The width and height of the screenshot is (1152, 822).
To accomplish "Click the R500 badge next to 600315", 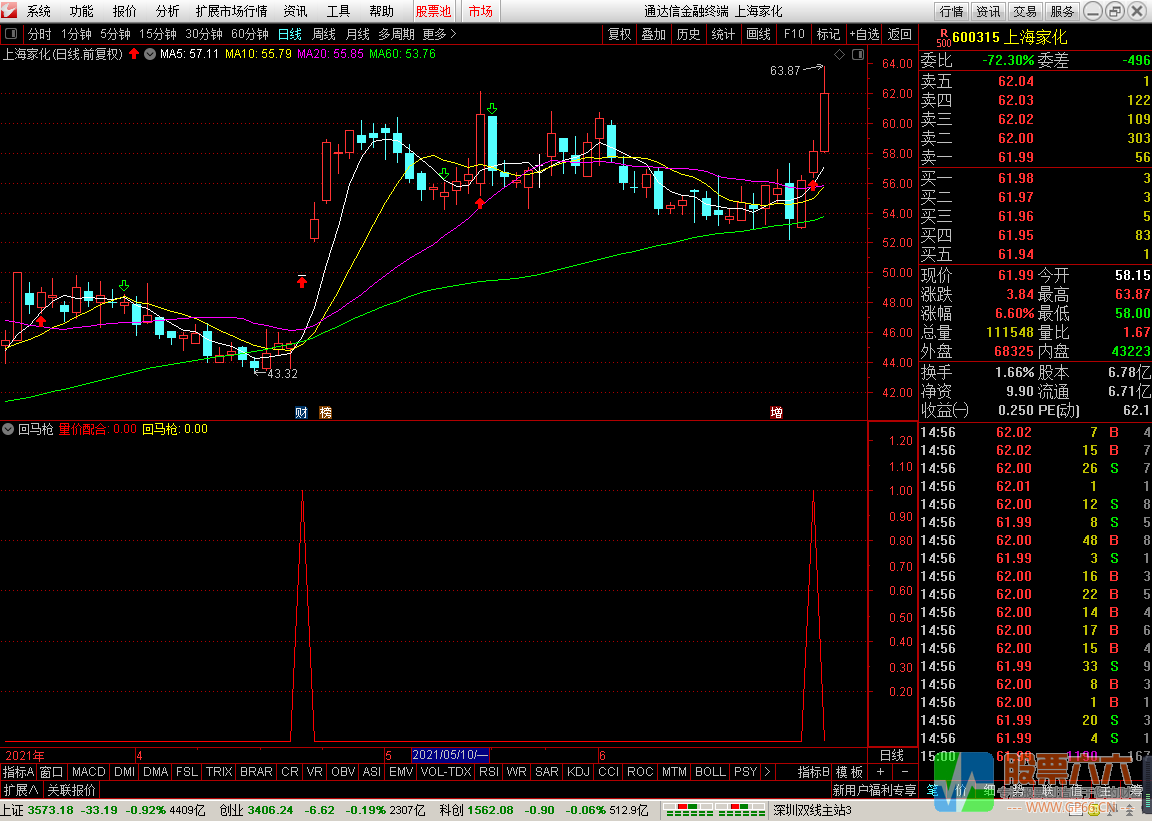I will click(x=943, y=37).
